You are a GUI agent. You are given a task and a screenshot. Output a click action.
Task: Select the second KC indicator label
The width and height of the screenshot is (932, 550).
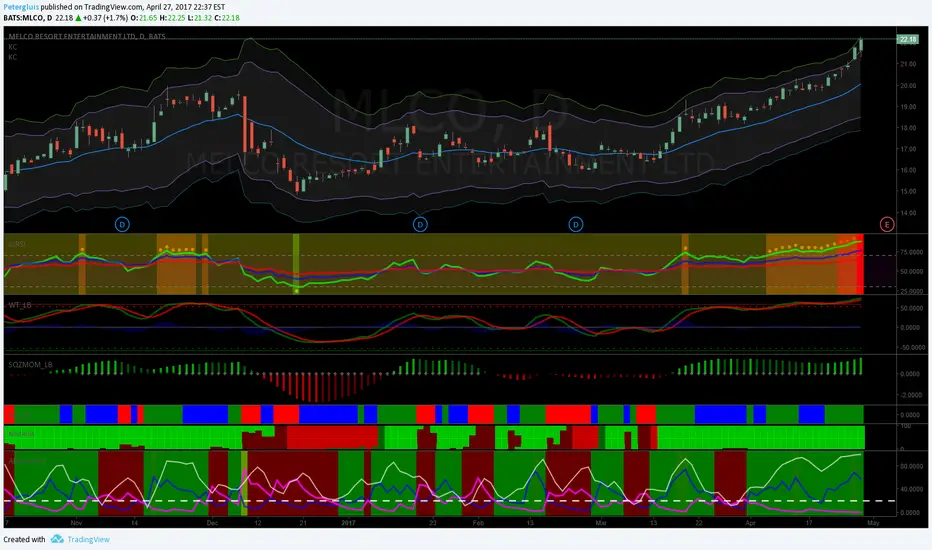click(x=12, y=57)
